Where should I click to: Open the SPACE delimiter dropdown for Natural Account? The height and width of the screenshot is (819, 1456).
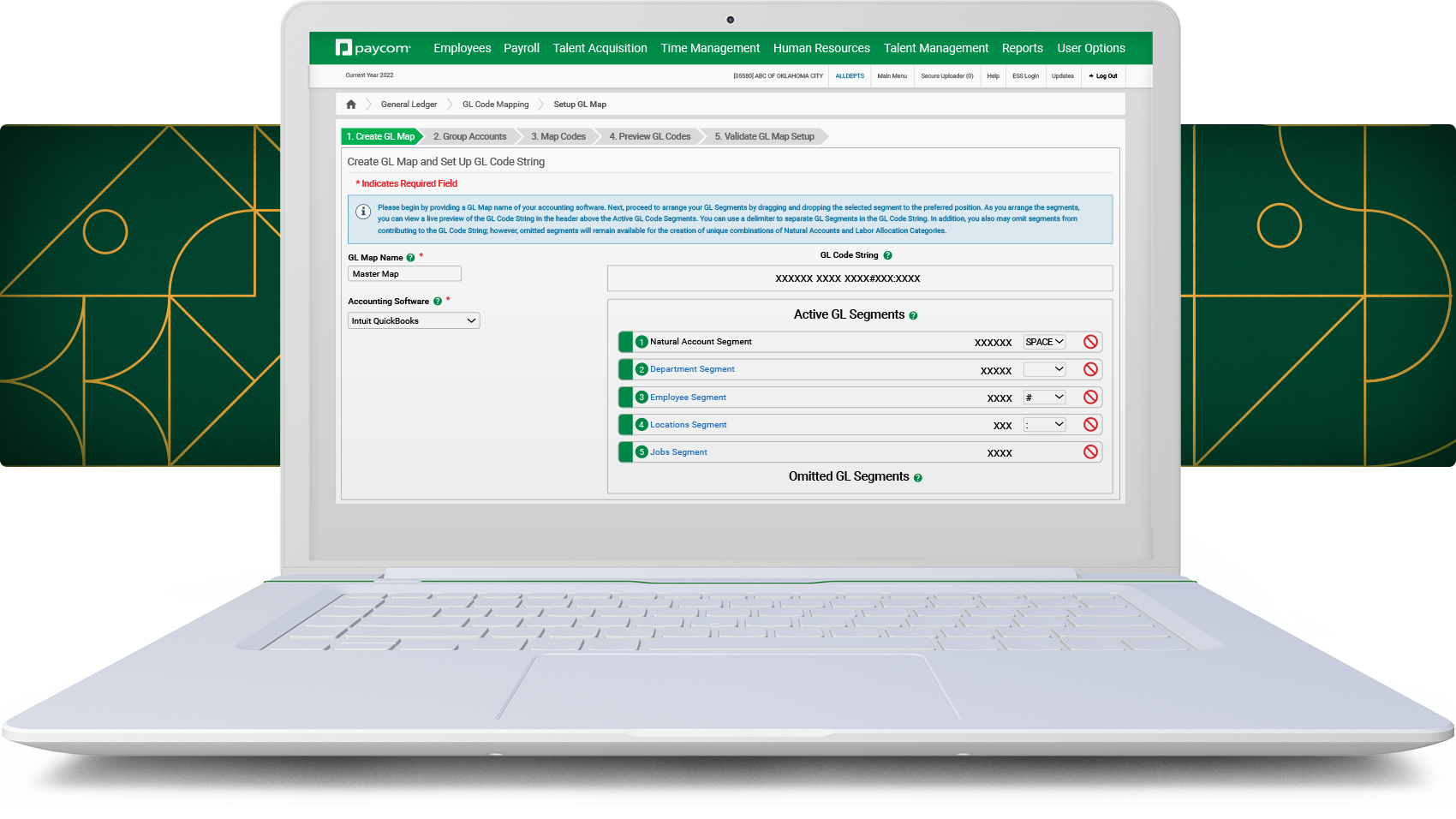pos(1044,342)
